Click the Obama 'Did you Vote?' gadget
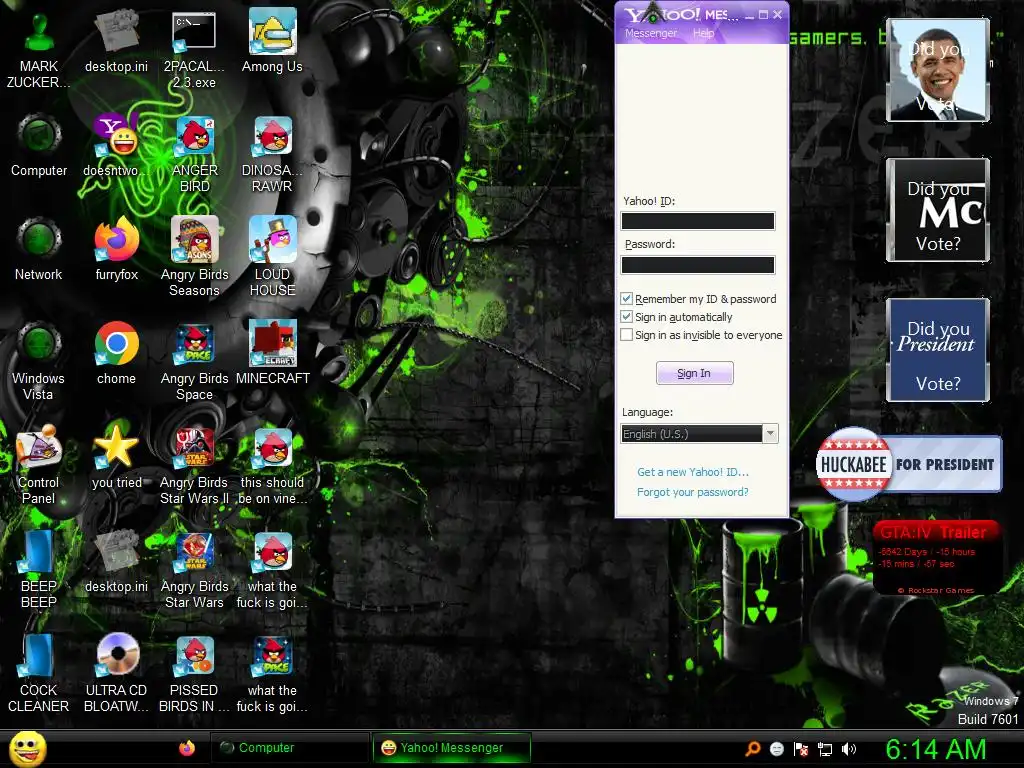This screenshot has width=1024, height=768. point(938,70)
